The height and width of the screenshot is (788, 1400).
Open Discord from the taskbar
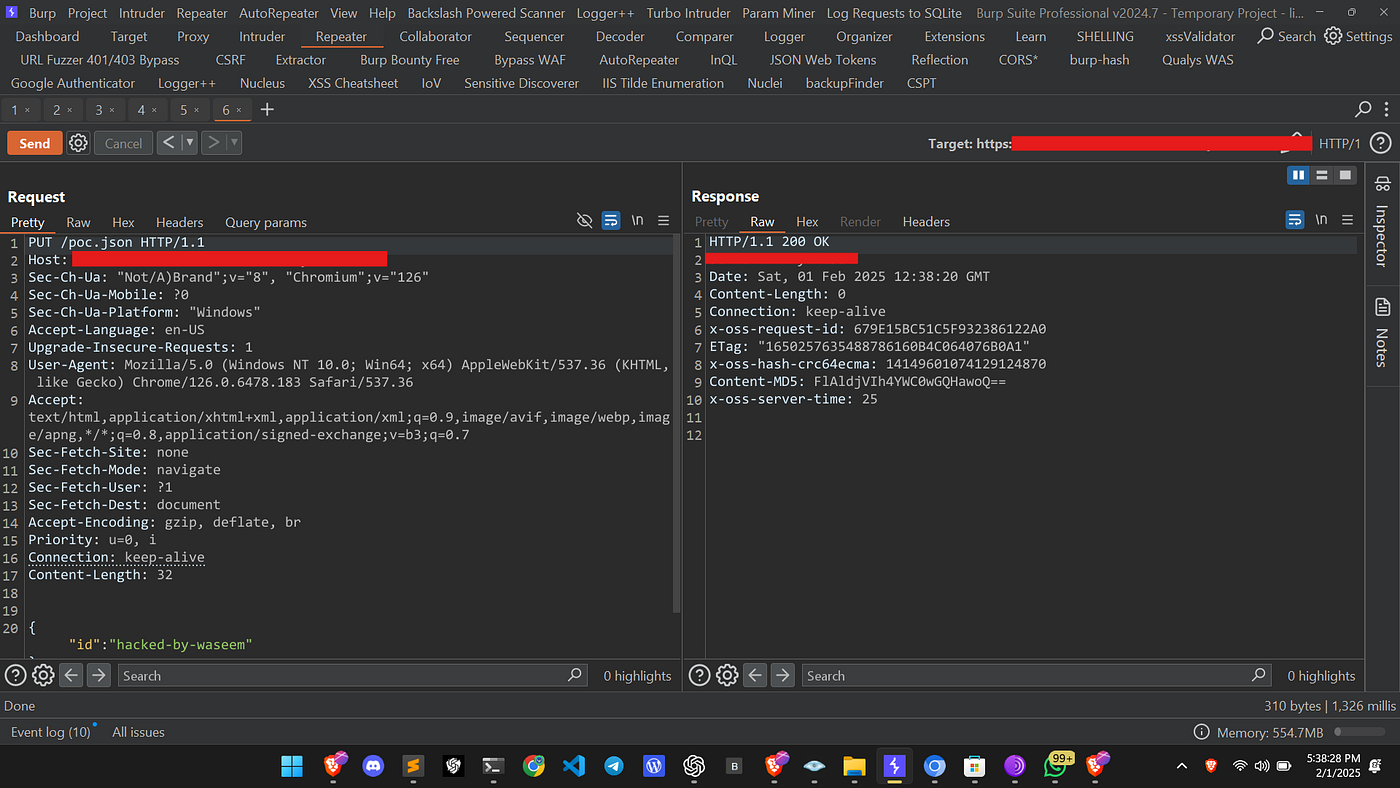(373, 766)
